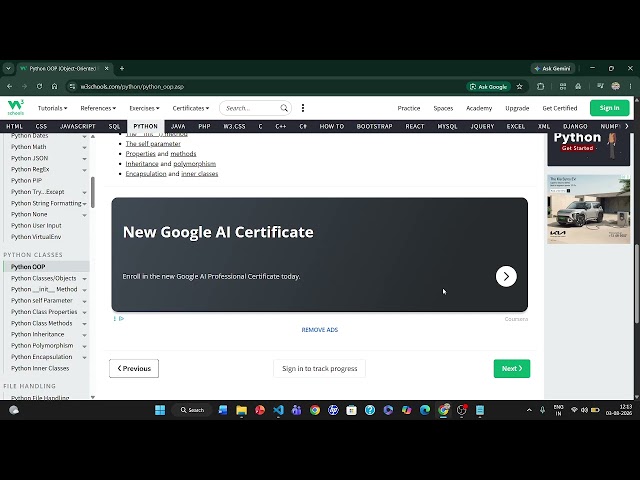Screen dimensions: 640x480
Task: Expand Python RegEx sidebar item
Action: [x=84, y=169]
